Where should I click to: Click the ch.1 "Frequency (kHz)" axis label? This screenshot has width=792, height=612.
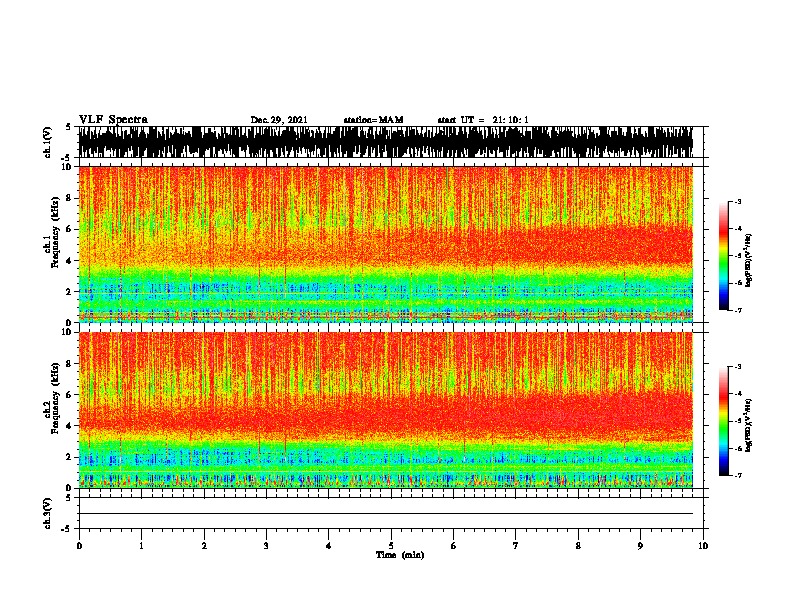(x=55, y=233)
